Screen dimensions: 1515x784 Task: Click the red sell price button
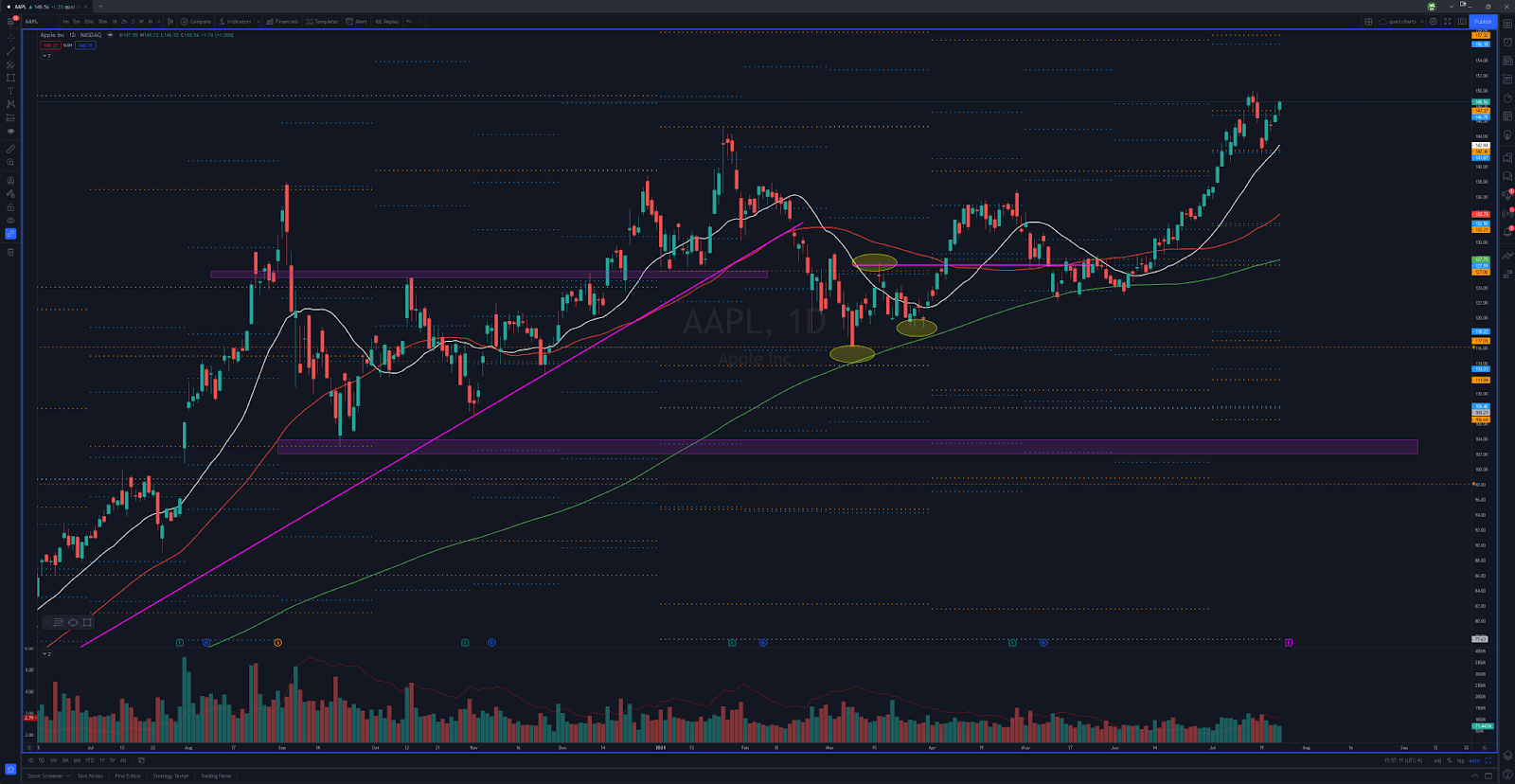[50, 45]
